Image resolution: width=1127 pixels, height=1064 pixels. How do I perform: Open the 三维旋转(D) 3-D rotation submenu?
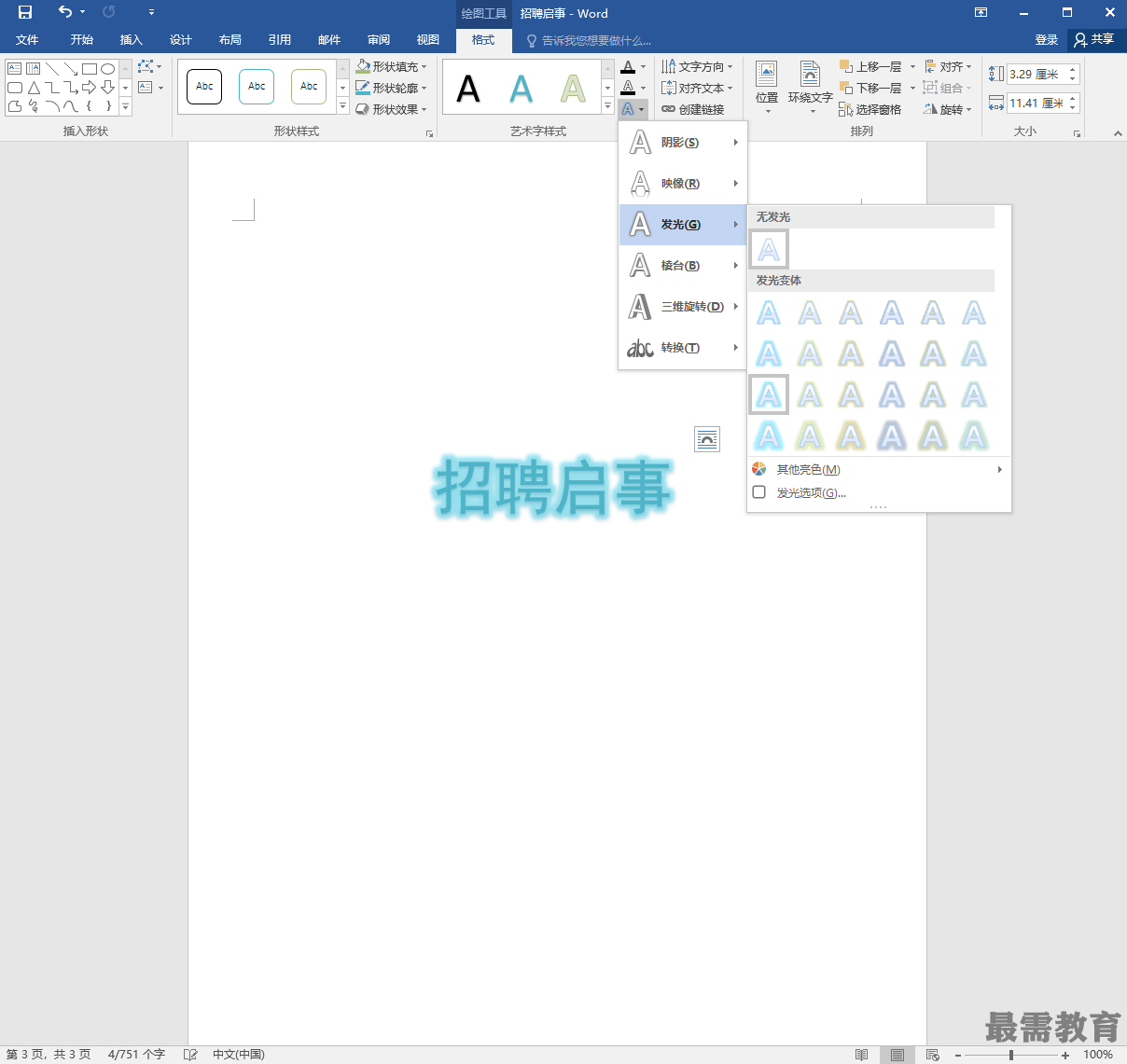(x=683, y=307)
